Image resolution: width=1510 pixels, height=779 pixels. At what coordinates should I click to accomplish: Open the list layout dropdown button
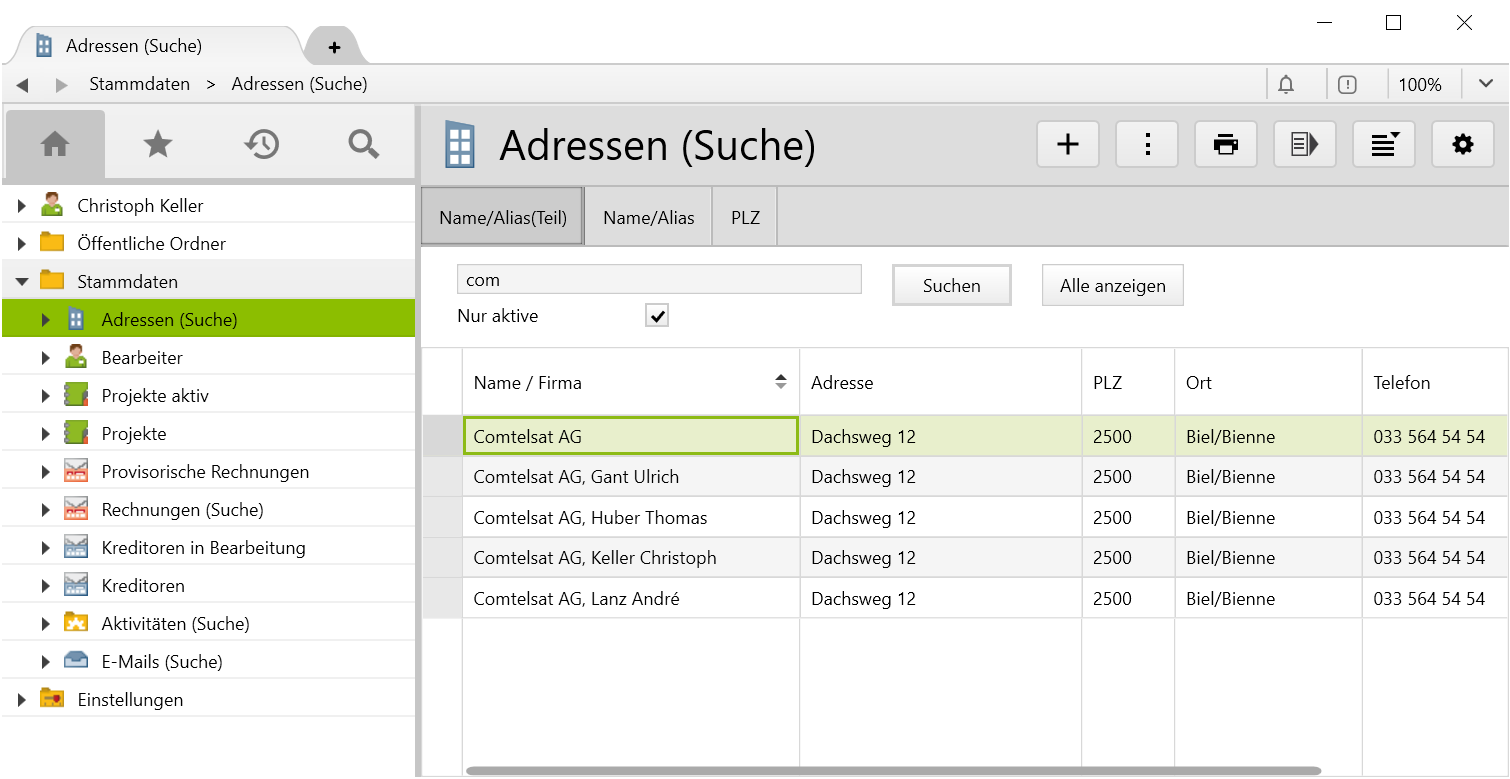click(x=1384, y=145)
